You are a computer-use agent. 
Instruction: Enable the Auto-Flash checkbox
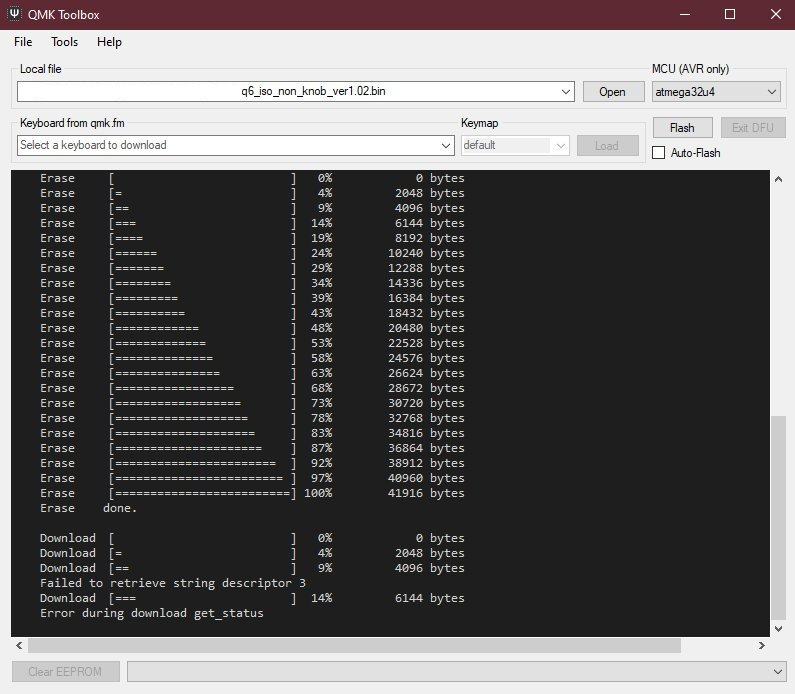658,153
